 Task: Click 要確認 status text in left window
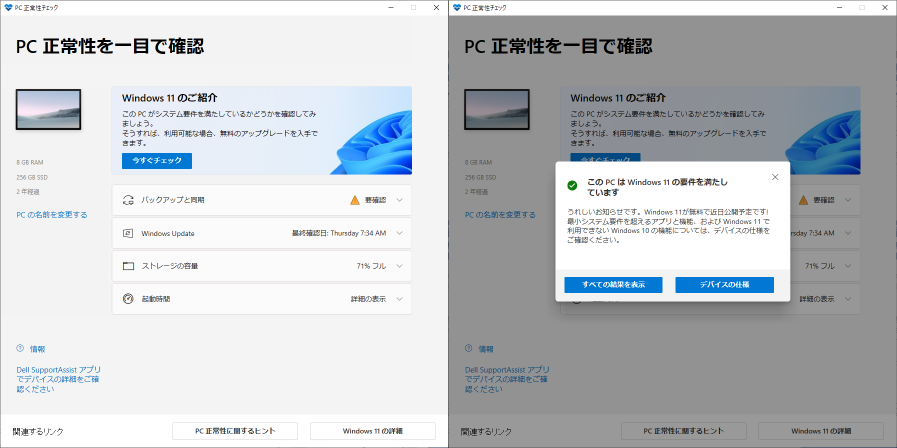(x=375, y=200)
